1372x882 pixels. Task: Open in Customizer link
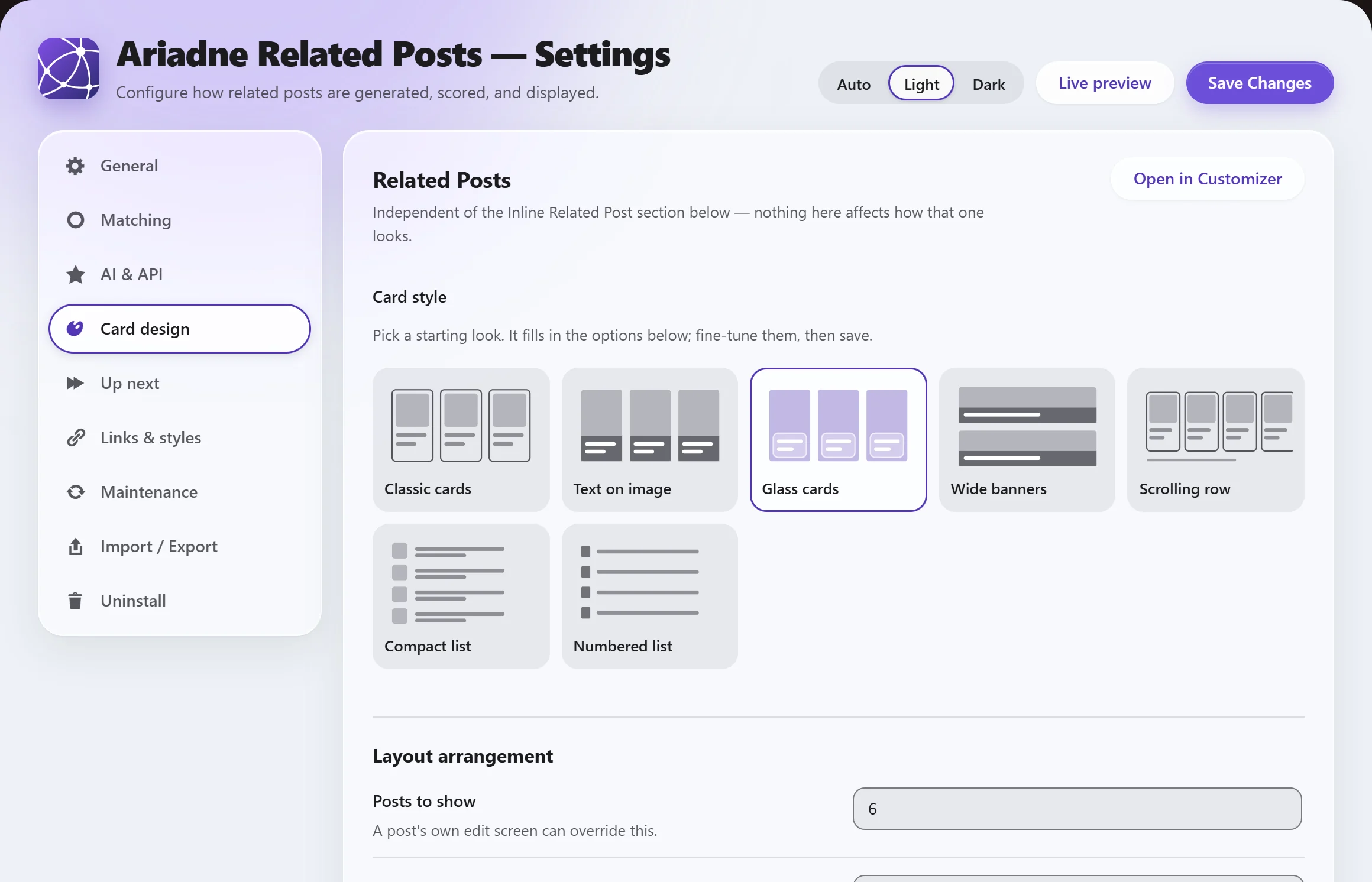[x=1208, y=179]
